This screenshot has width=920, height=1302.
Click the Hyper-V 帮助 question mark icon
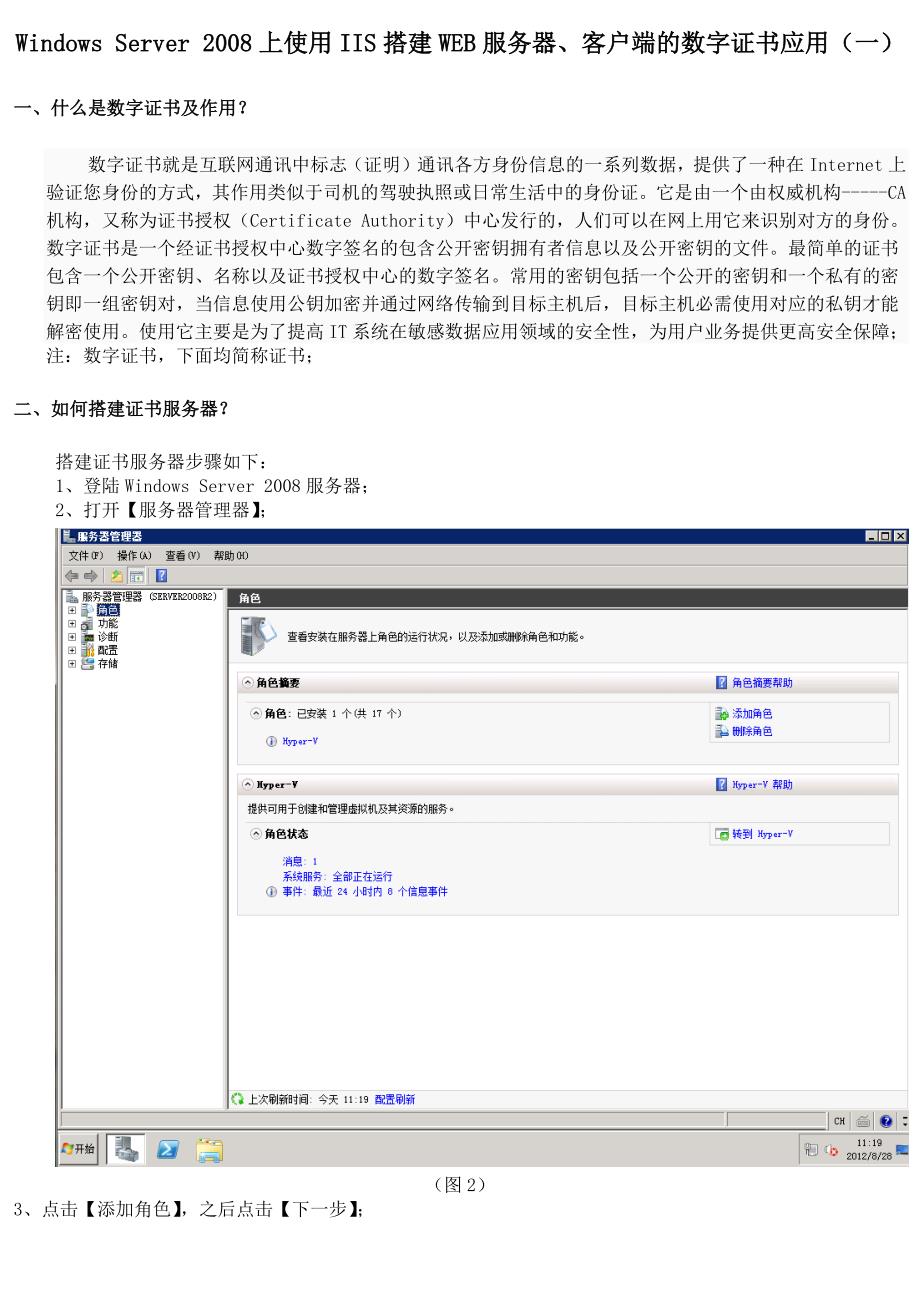[722, 785]
